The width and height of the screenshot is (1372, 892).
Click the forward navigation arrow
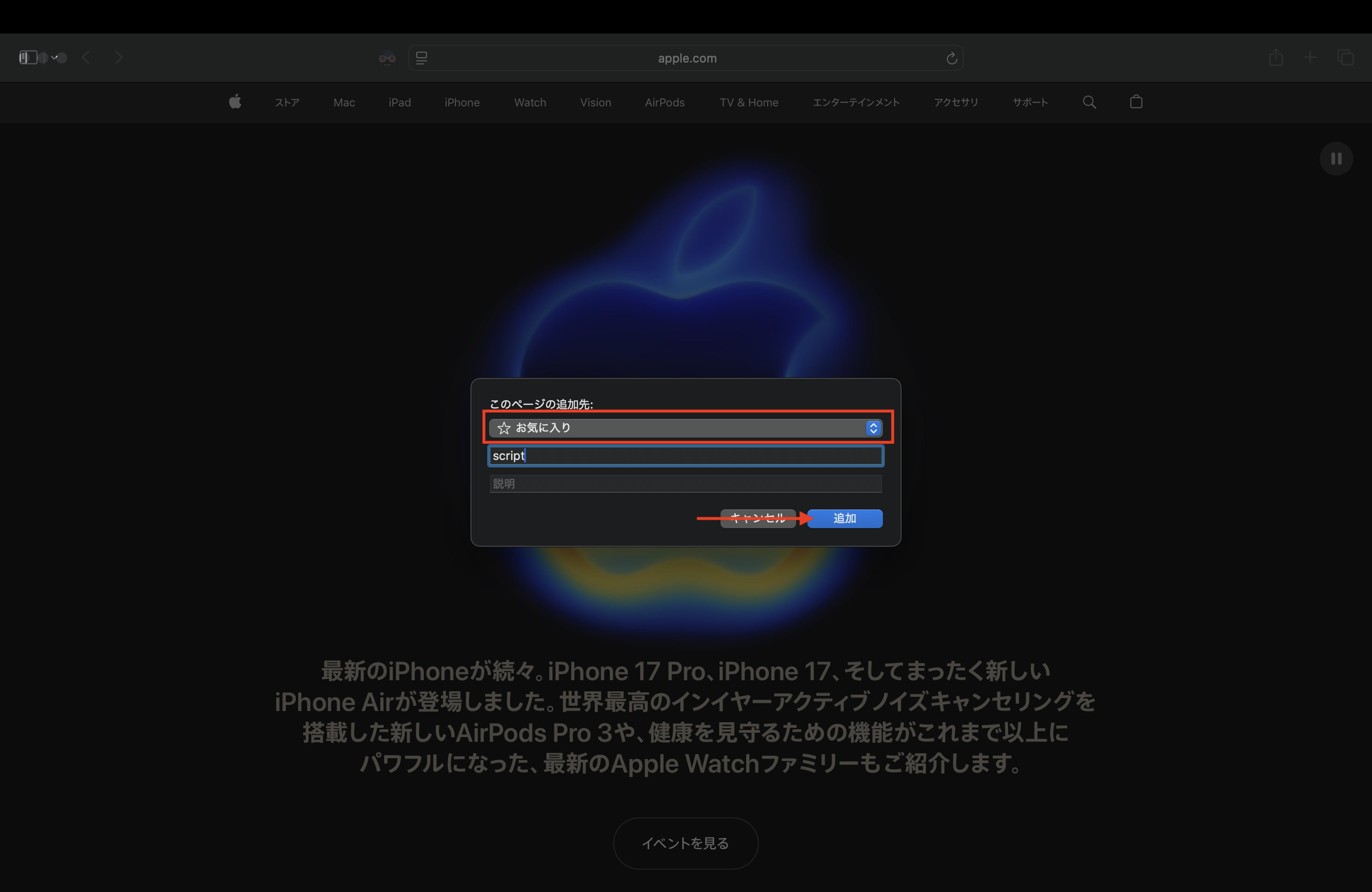[x=119, y=58]
